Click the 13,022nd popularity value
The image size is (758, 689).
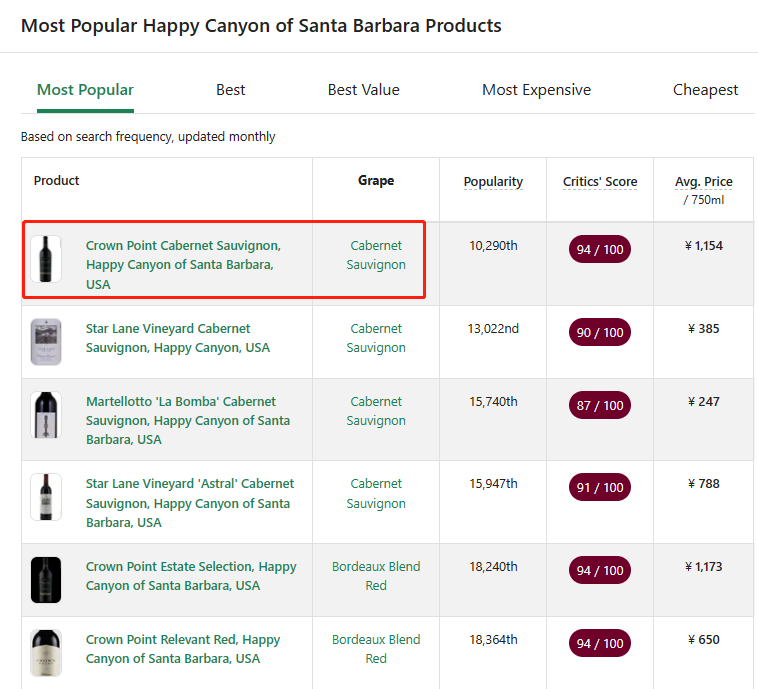point(493,329)
